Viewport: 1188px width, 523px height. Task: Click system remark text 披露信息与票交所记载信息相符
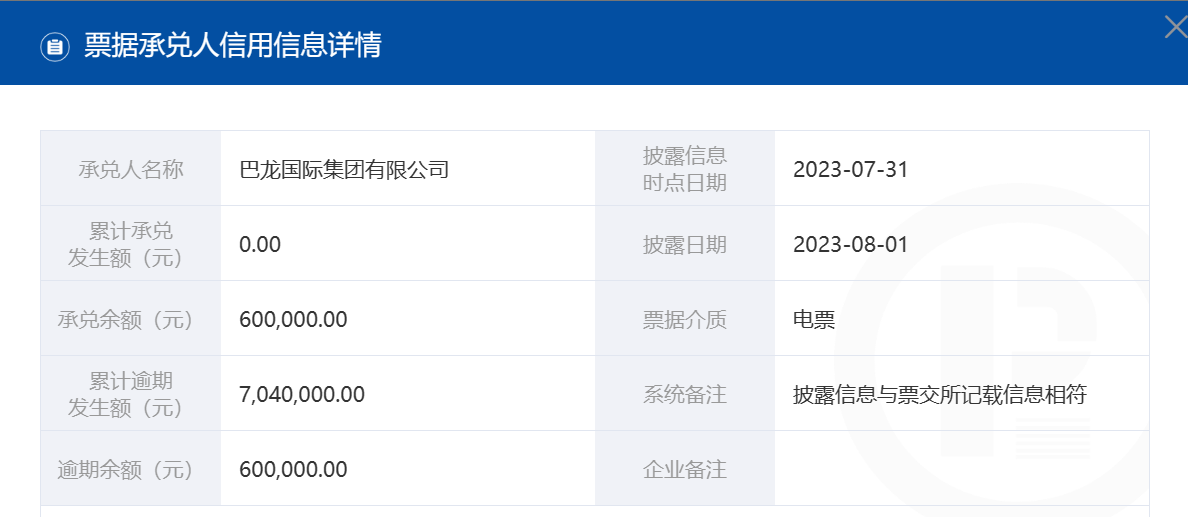tap(939, 394)
